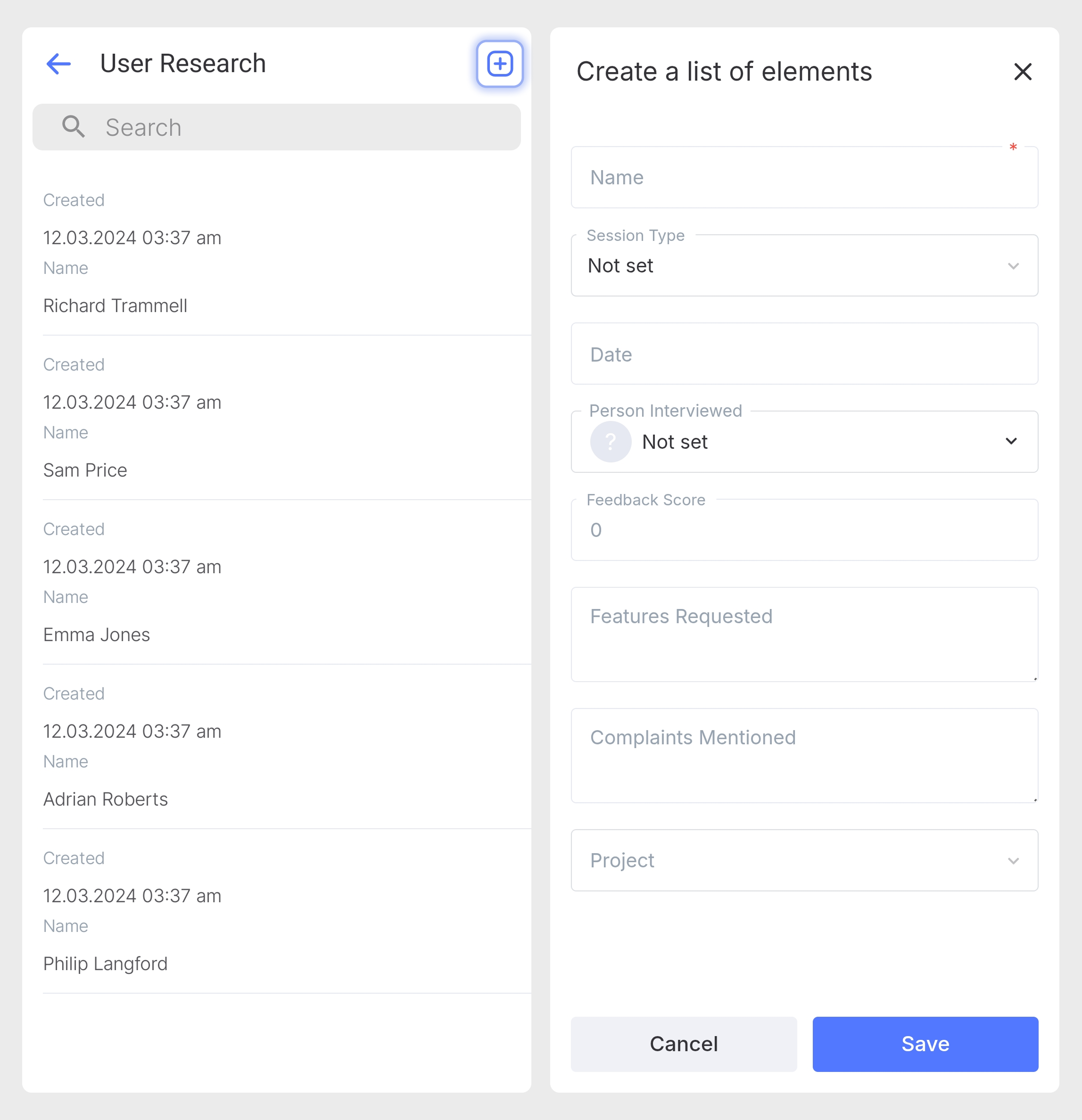
Task: Open the Project dropdown
Action: click(x=804, y=860)
